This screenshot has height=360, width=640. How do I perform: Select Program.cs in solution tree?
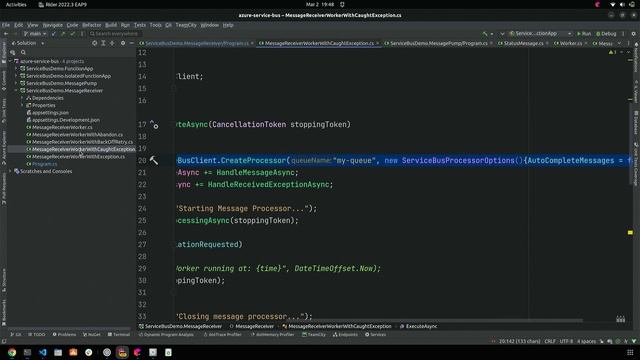coord(42,164)
